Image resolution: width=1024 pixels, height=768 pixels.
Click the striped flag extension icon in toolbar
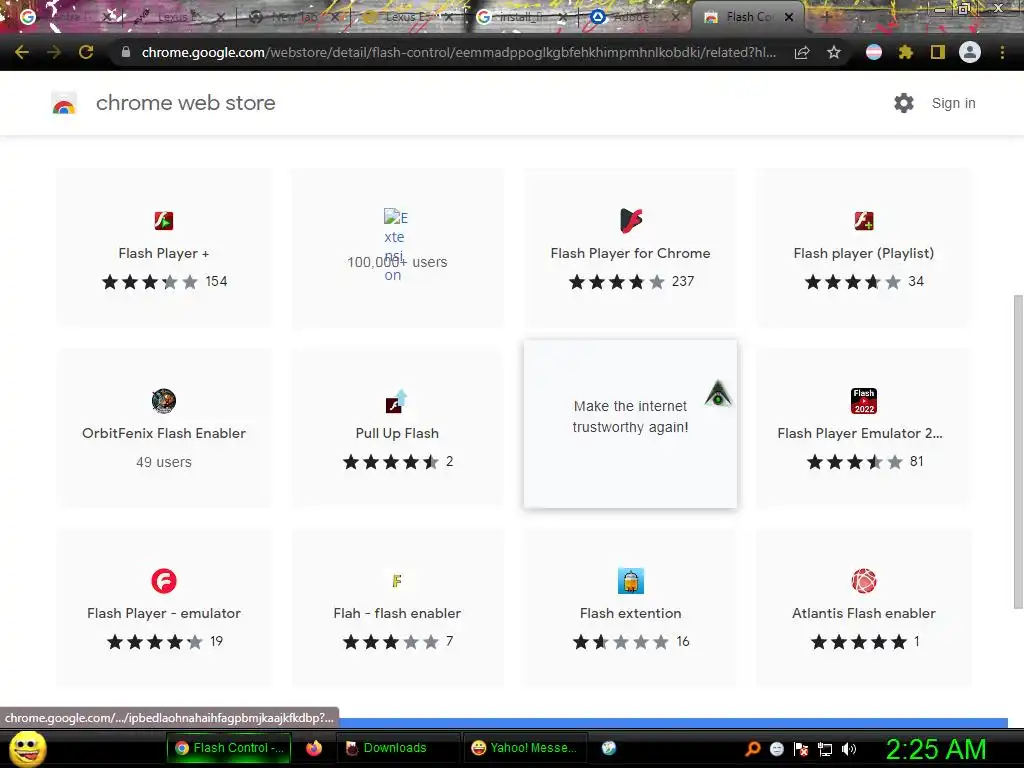(x=874, y=52)
